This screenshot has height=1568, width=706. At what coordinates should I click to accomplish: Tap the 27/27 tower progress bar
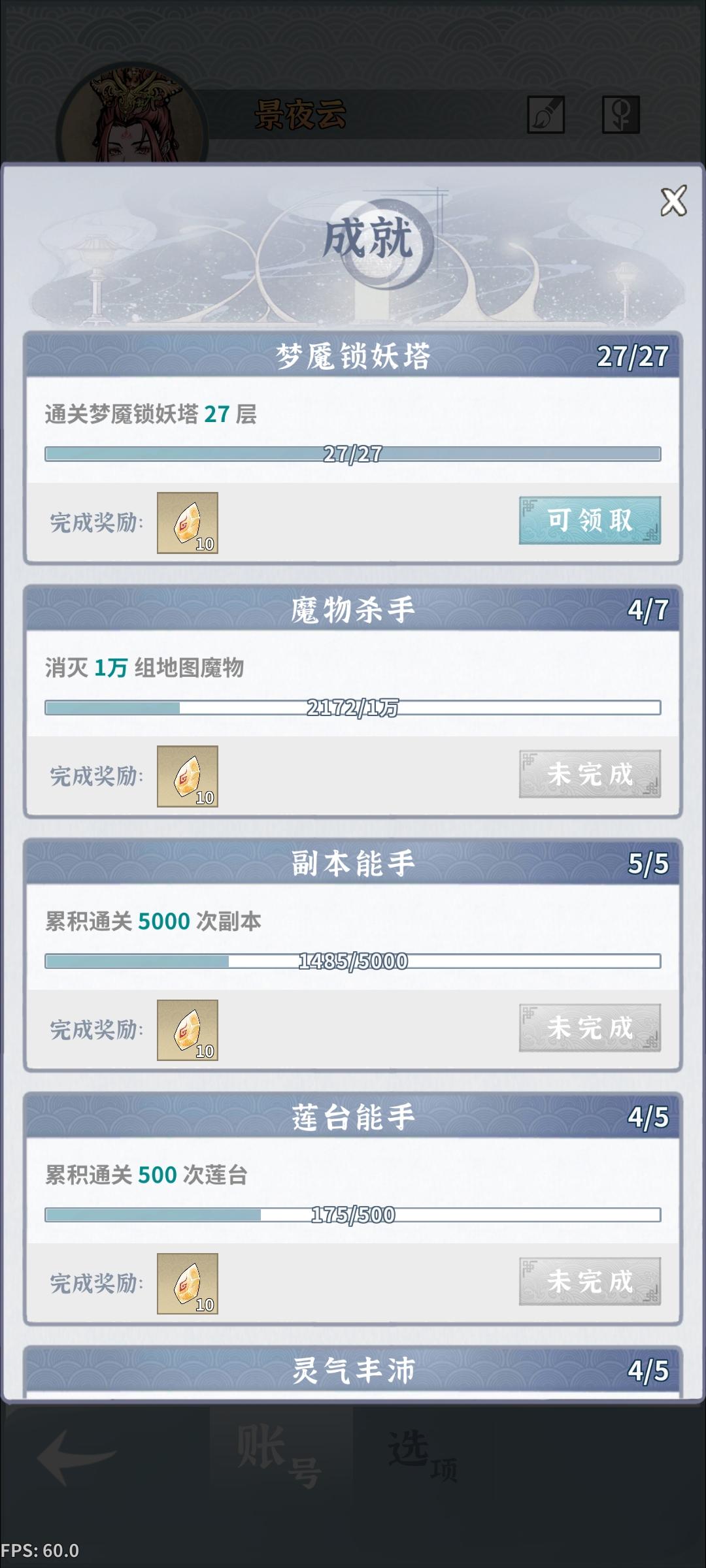tap(353, 453)
